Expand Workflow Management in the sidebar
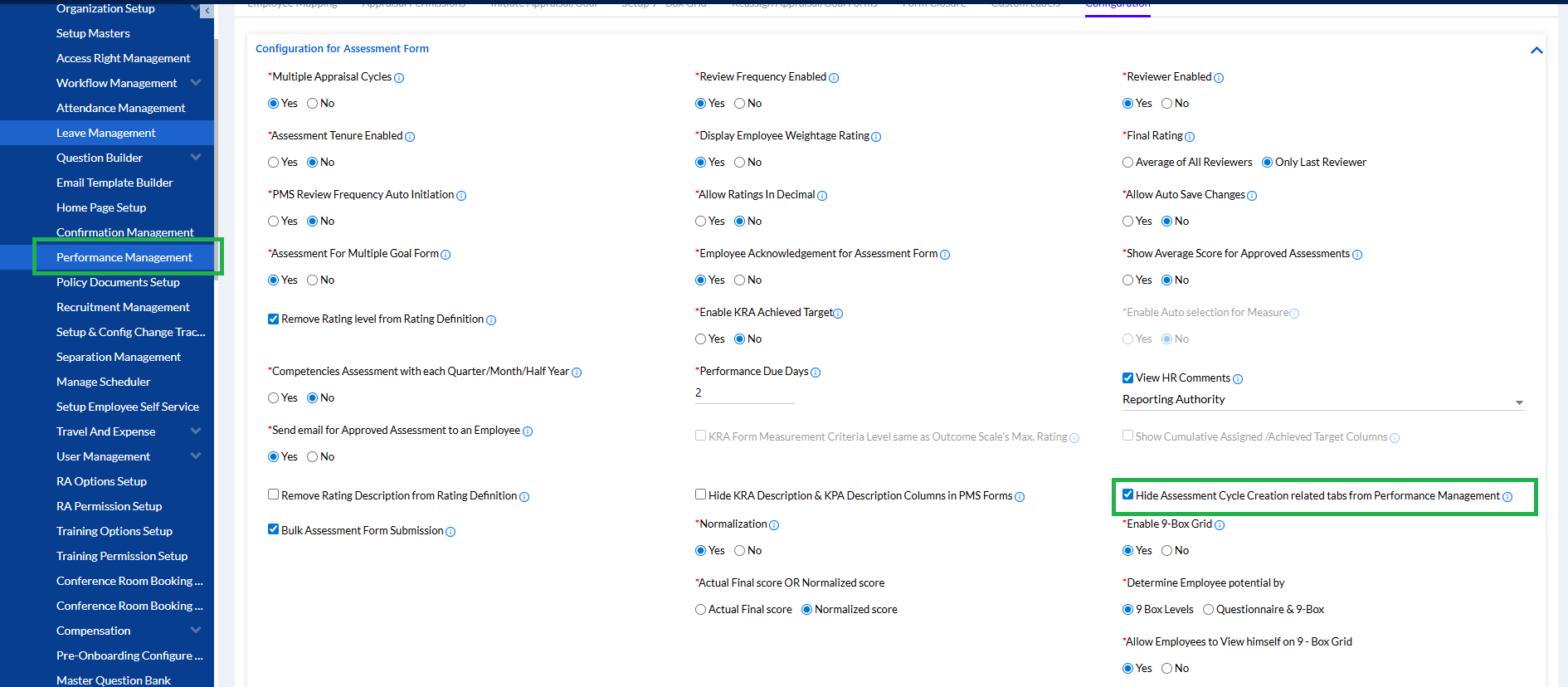The width and height of the screenshot is (1568, 687). 196,83
